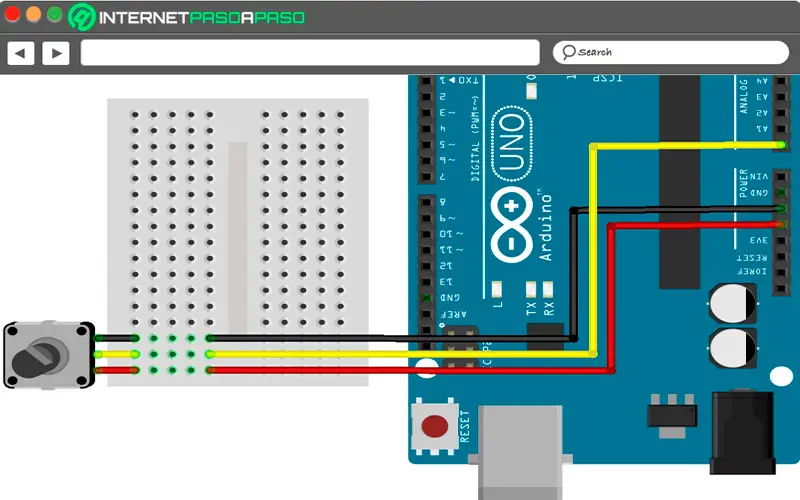Click the browser back arrow button
The width and height of the screenshot is (800, 500).
[21, 53]
